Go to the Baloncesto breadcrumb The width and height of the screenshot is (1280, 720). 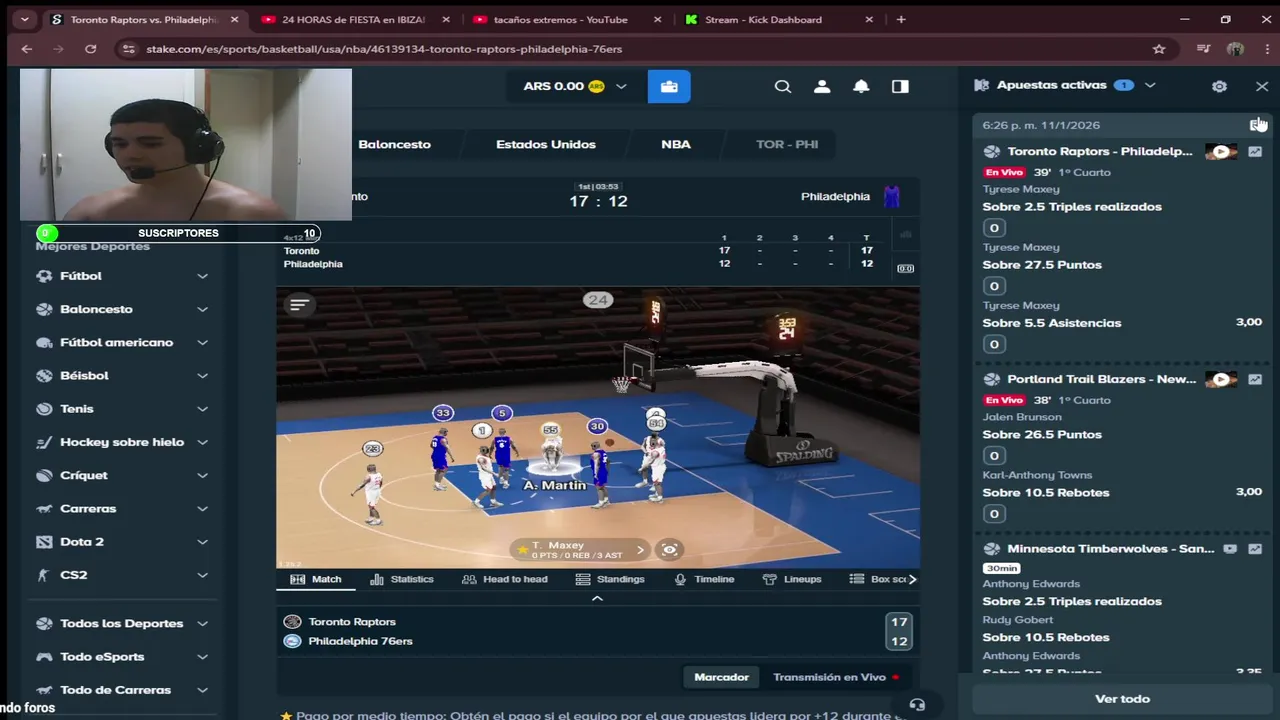click(x=394, y=144)
